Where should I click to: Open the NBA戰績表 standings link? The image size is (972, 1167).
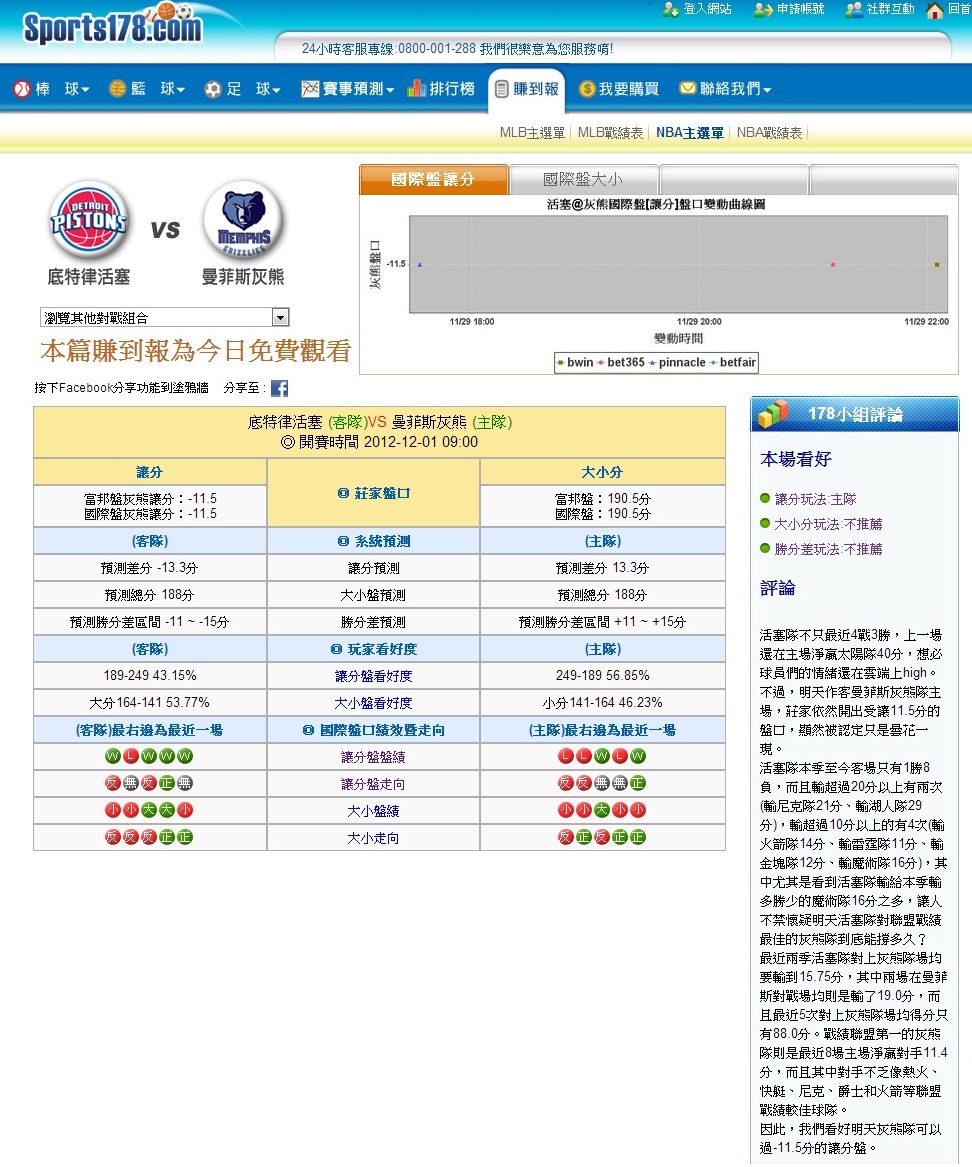770,133
